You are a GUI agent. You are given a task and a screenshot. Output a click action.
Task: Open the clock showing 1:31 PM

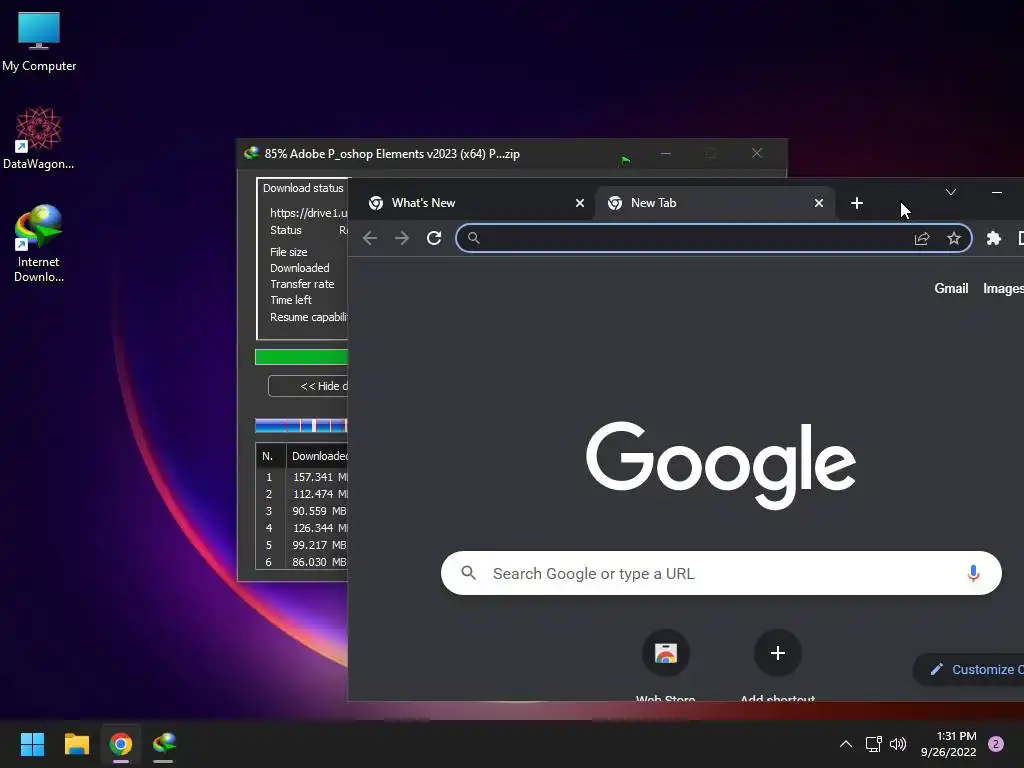[948, 744]
